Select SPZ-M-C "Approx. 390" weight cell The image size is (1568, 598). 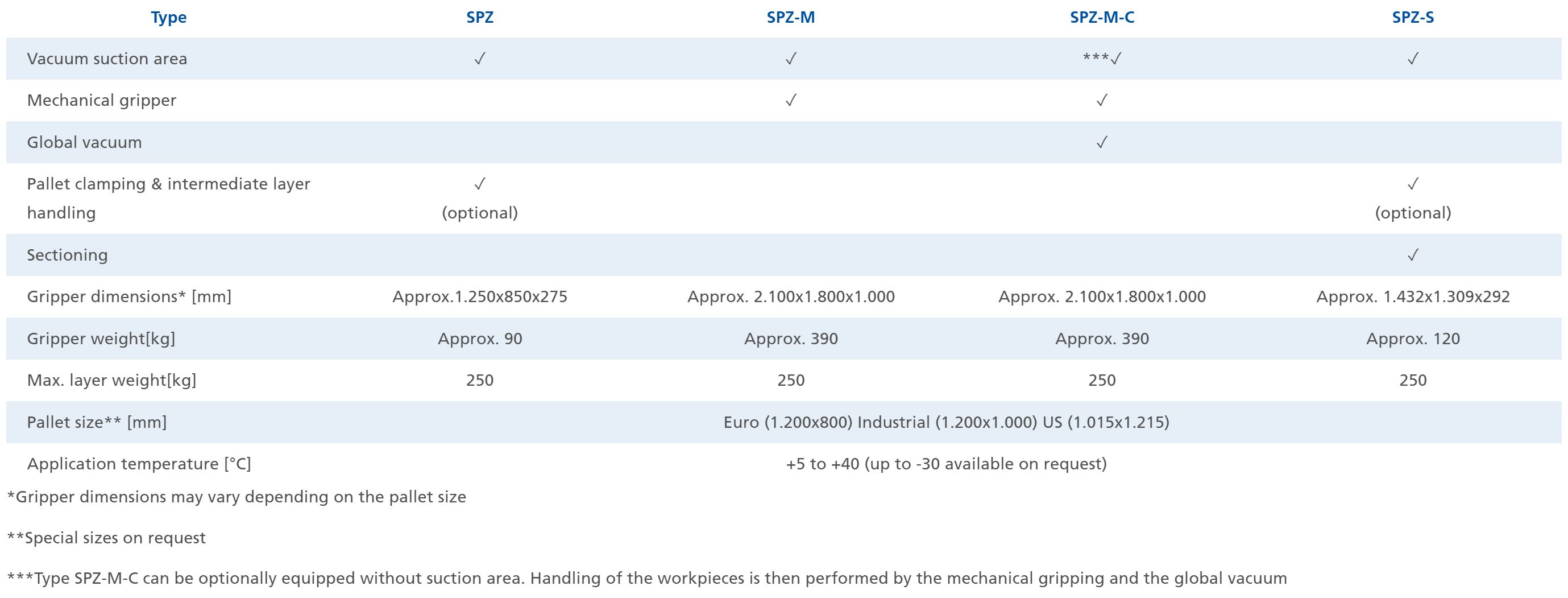tap(1102, 339)
